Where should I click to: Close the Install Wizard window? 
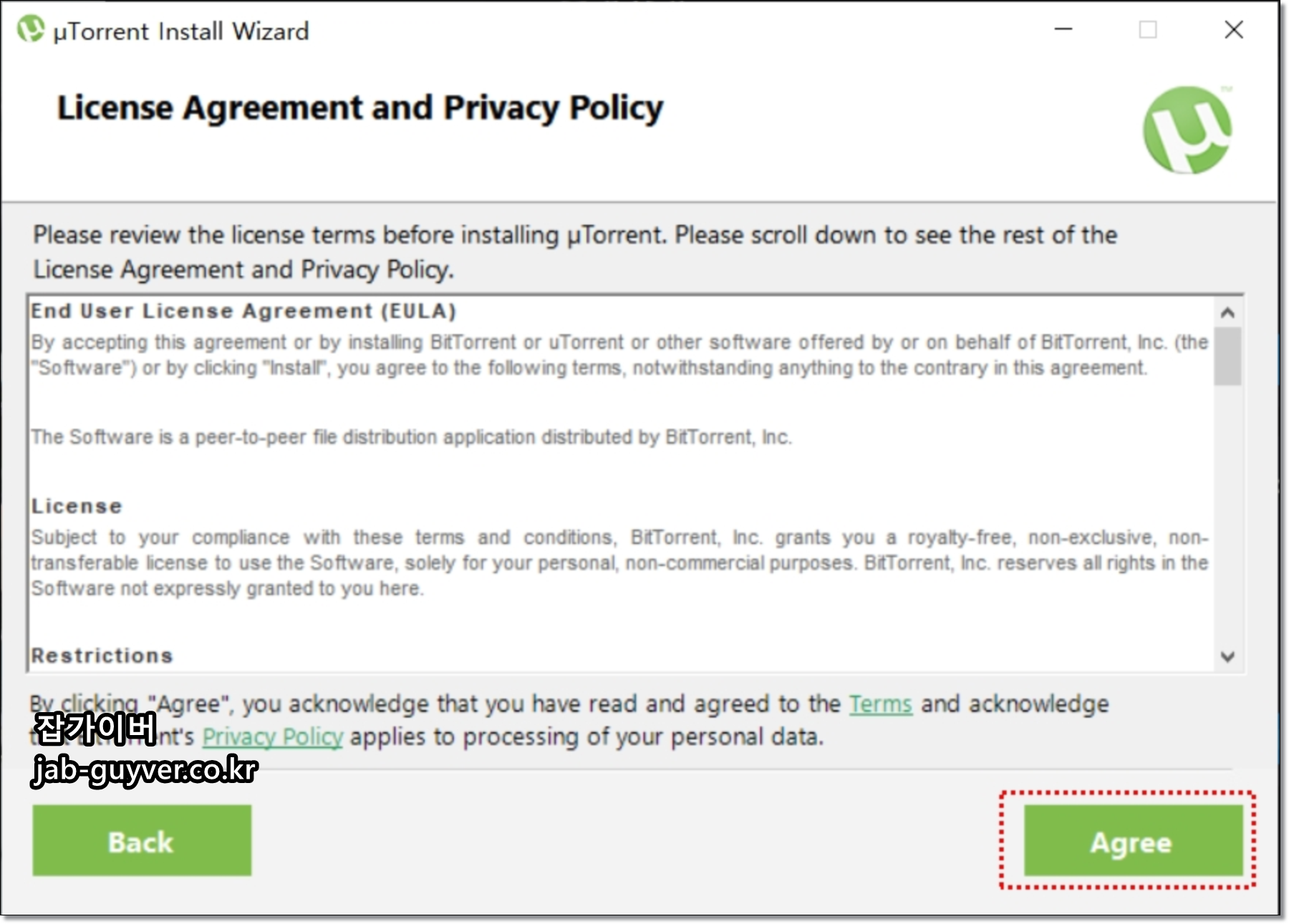(1234, 29)
